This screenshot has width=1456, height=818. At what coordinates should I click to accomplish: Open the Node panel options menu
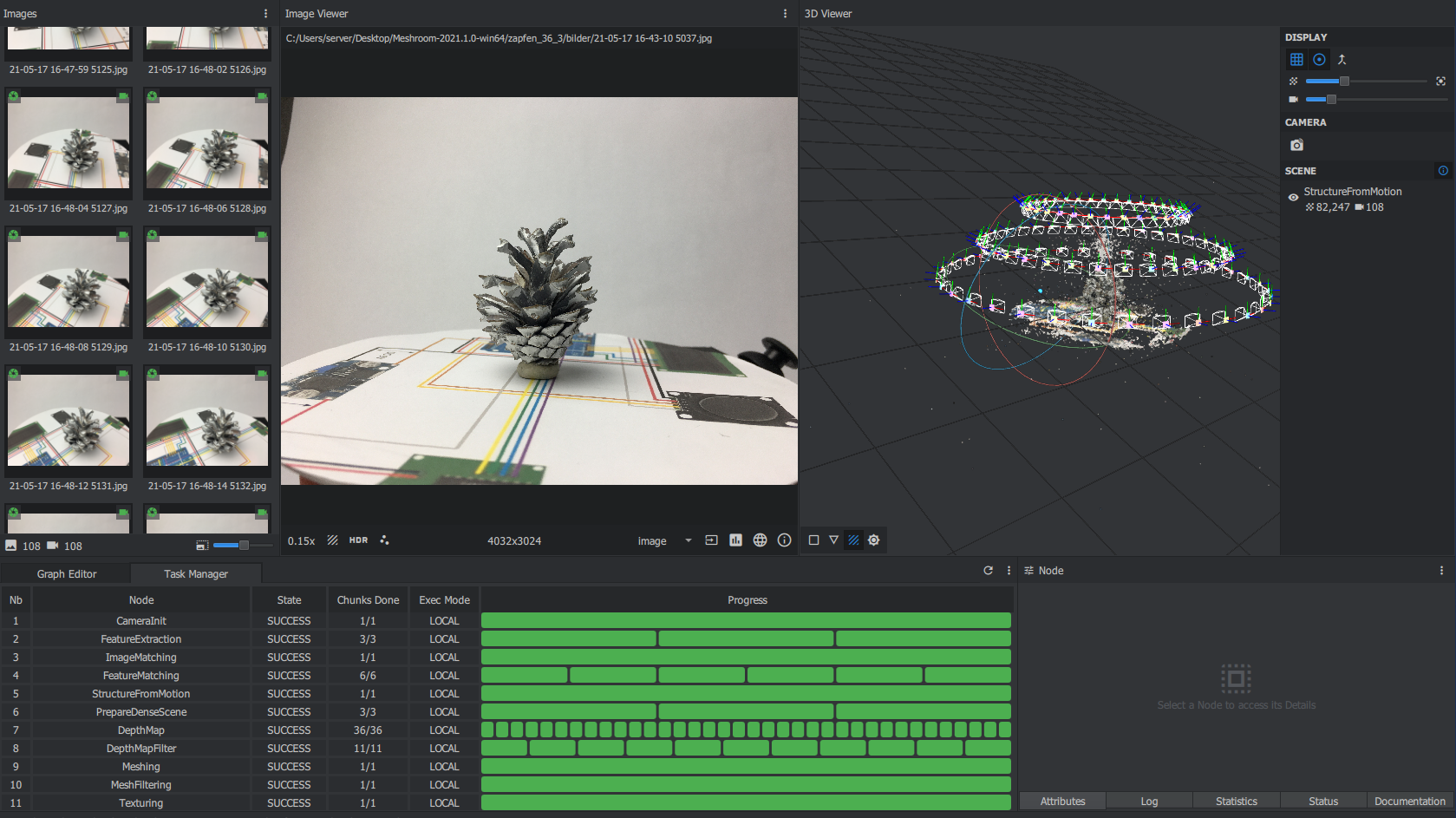pos(1441,571)
